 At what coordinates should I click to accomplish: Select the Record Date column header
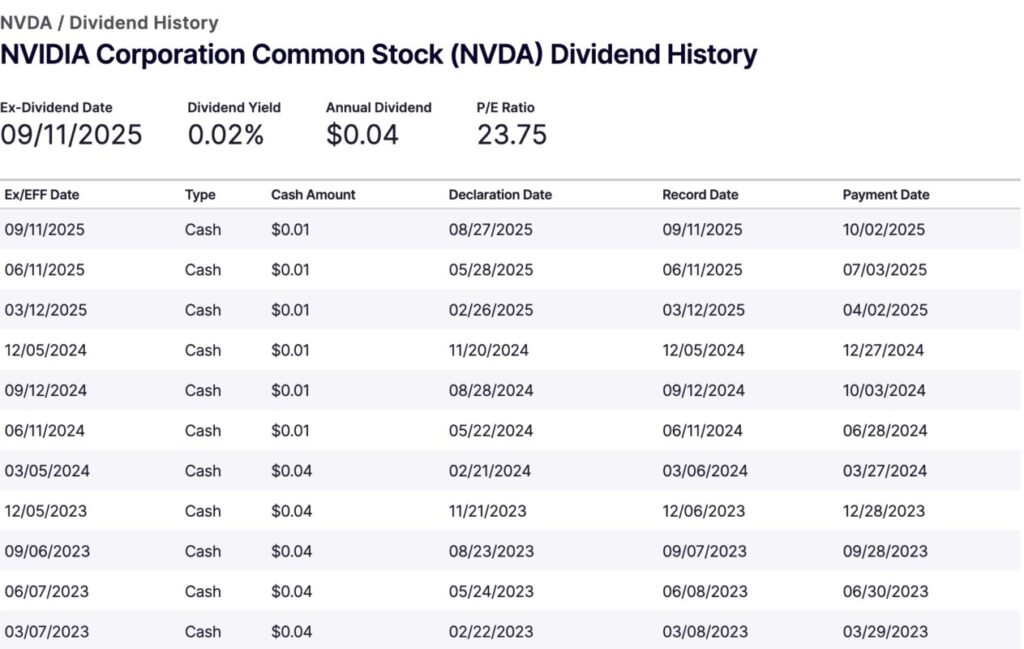[700, 195]
